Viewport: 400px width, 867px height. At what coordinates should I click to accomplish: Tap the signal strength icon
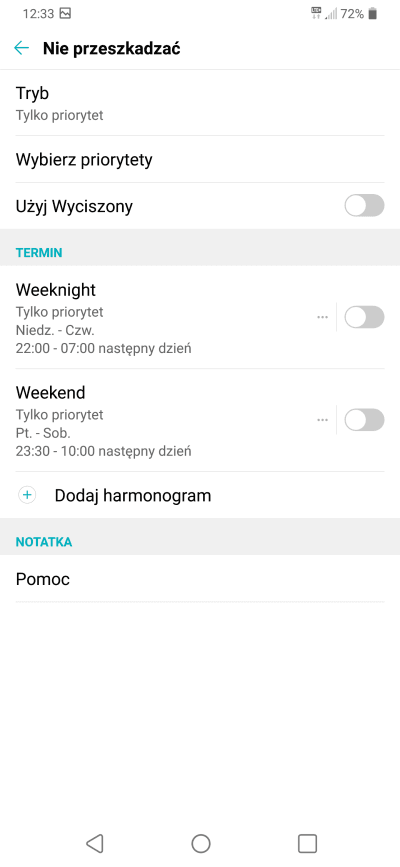tap(331, 14)
